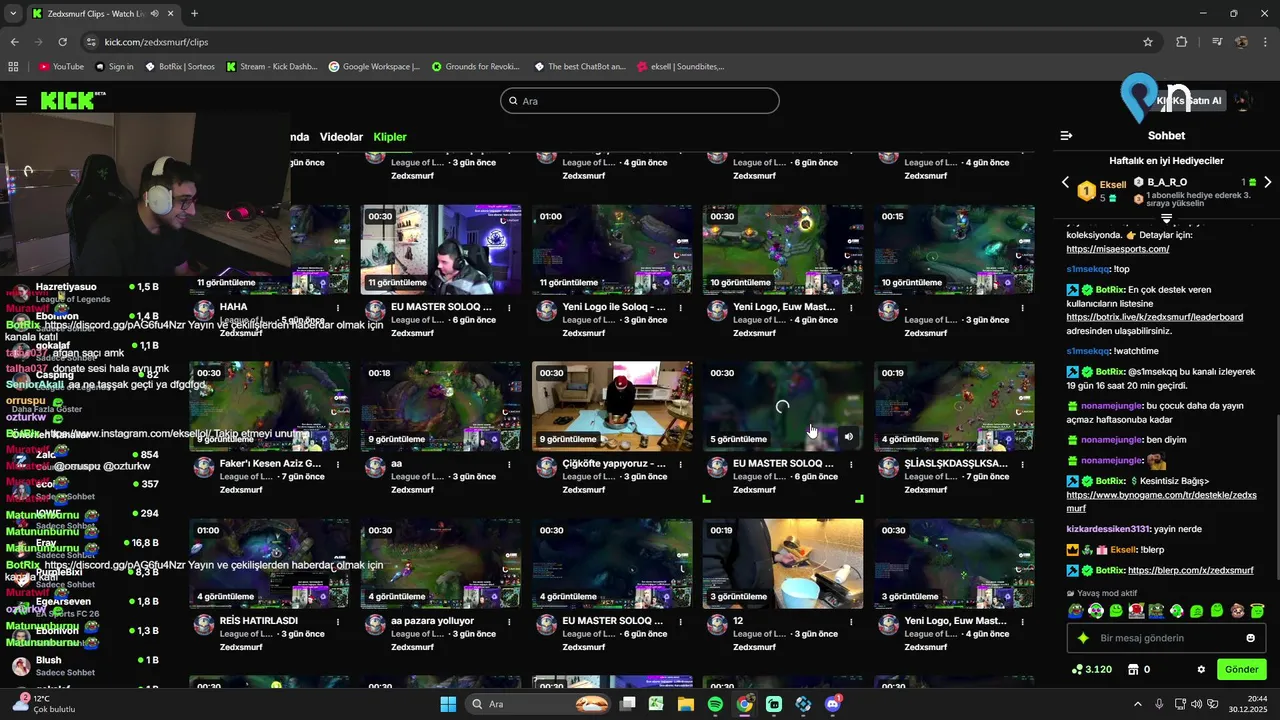Open options for Yeni Logo ile Soloq clip

click(680, 307)
